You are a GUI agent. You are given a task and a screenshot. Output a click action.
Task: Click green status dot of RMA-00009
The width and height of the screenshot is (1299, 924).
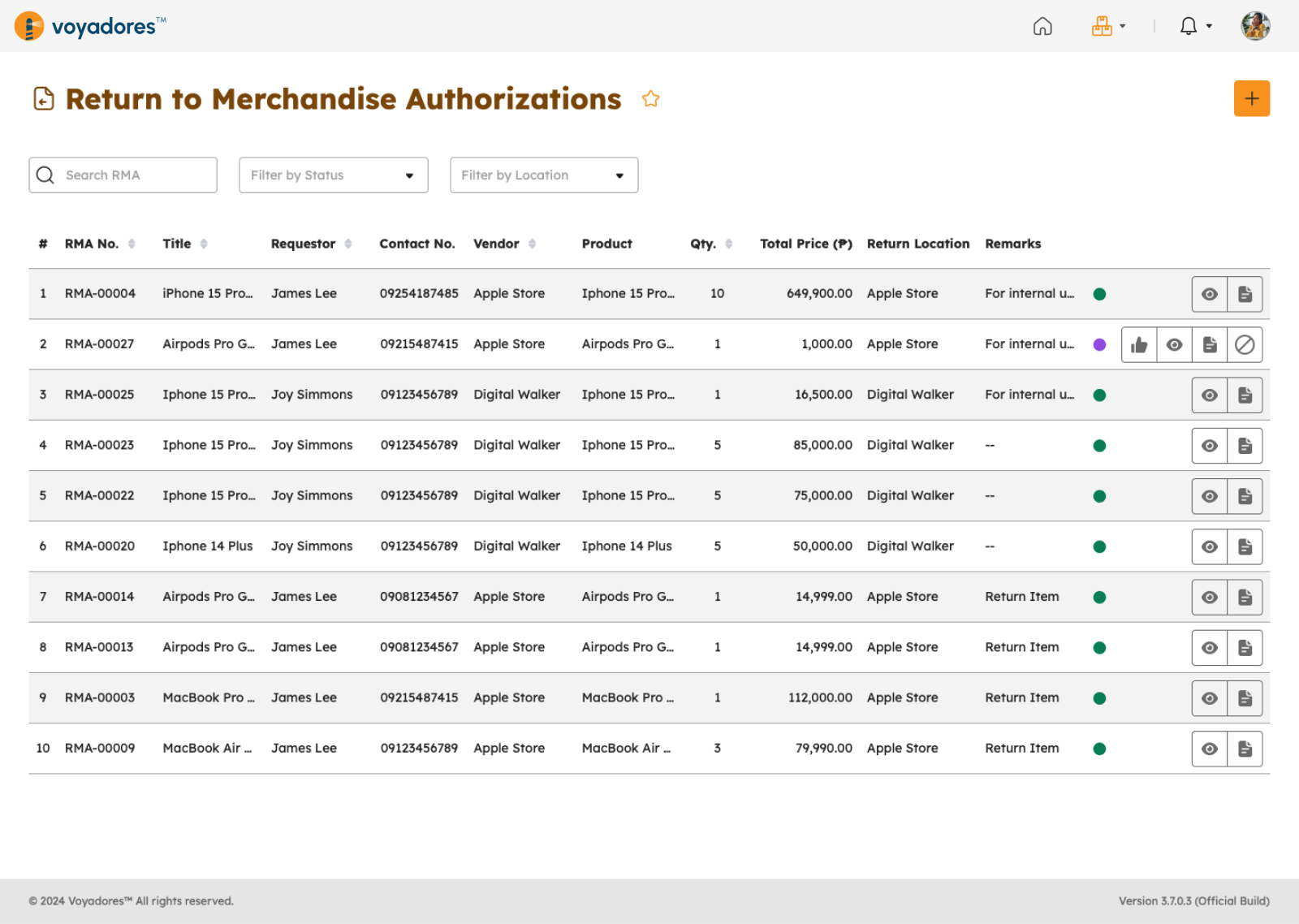pos(1099,749)
